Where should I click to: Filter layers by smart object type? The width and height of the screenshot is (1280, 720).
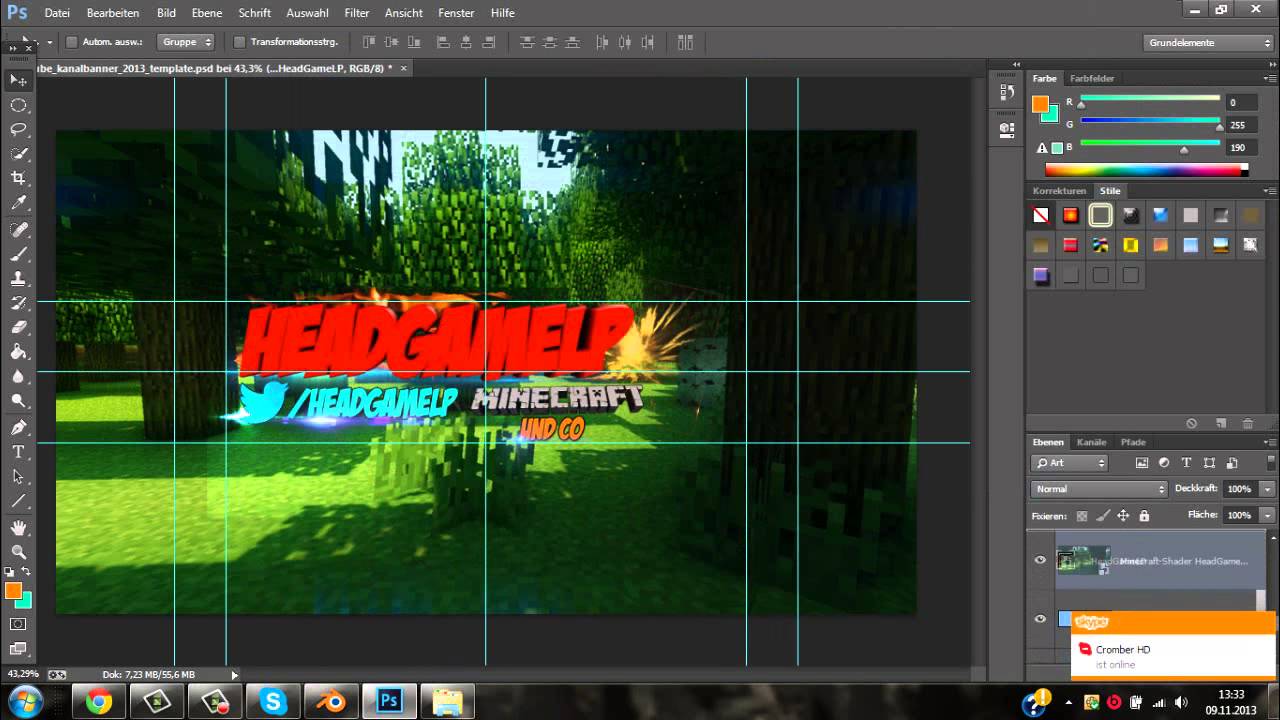pos(1232,463)
